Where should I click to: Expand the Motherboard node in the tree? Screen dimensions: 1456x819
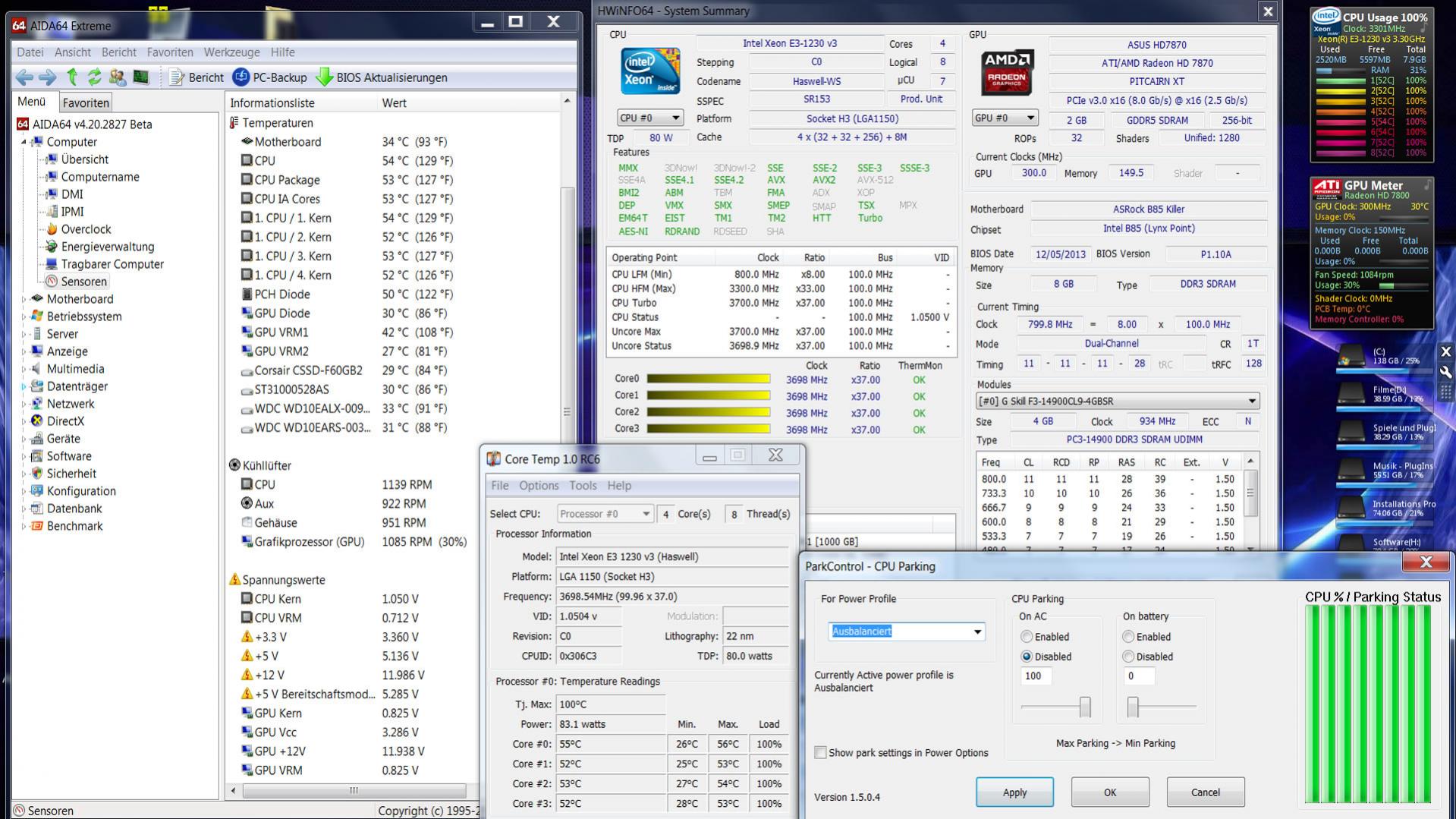click(x=24, y=299)
